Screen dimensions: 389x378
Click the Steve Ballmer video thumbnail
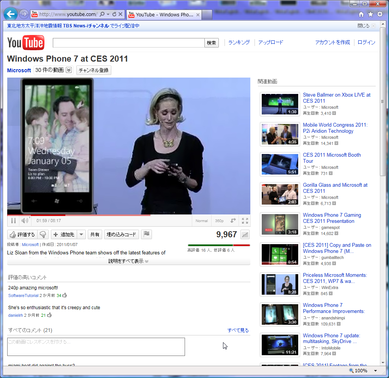coord(280,104)
